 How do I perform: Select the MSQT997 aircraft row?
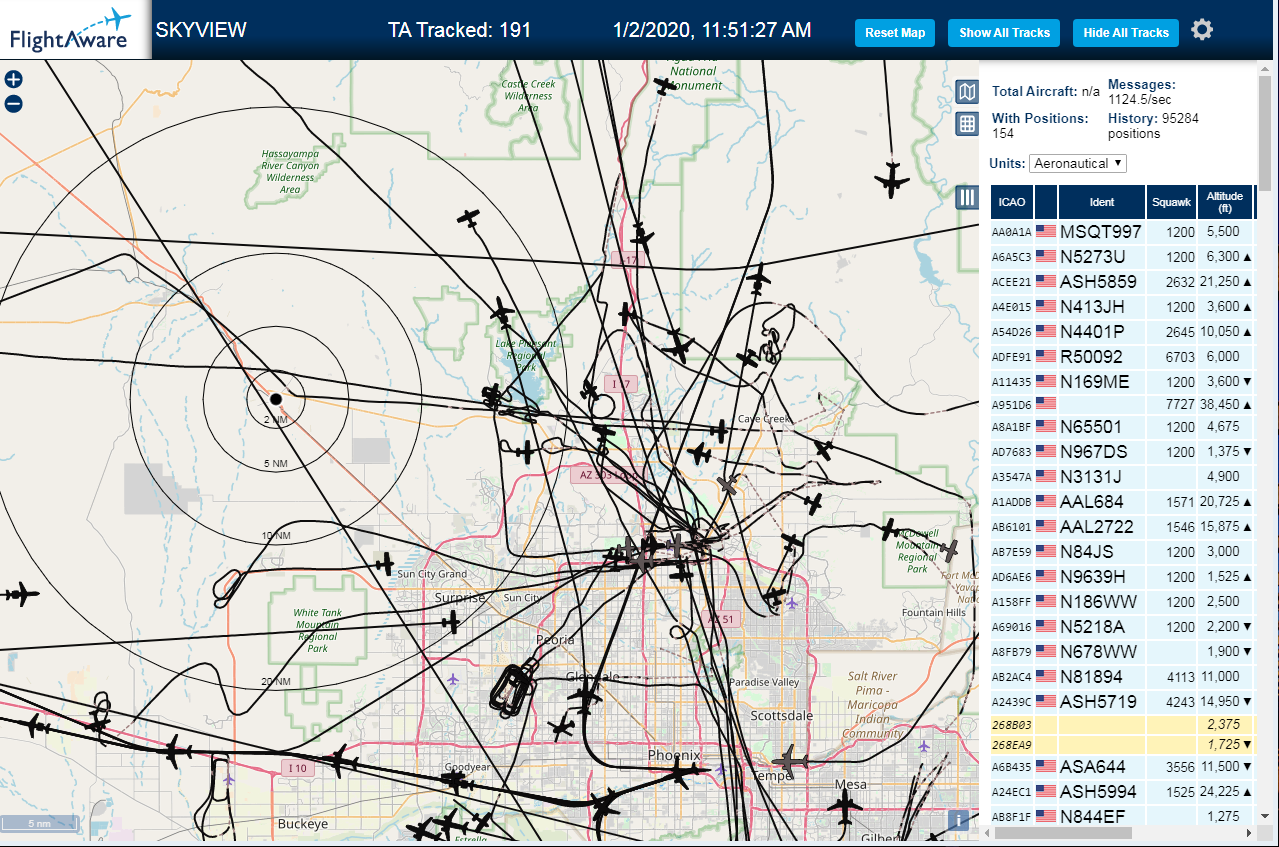click(x=1122, y=232)
